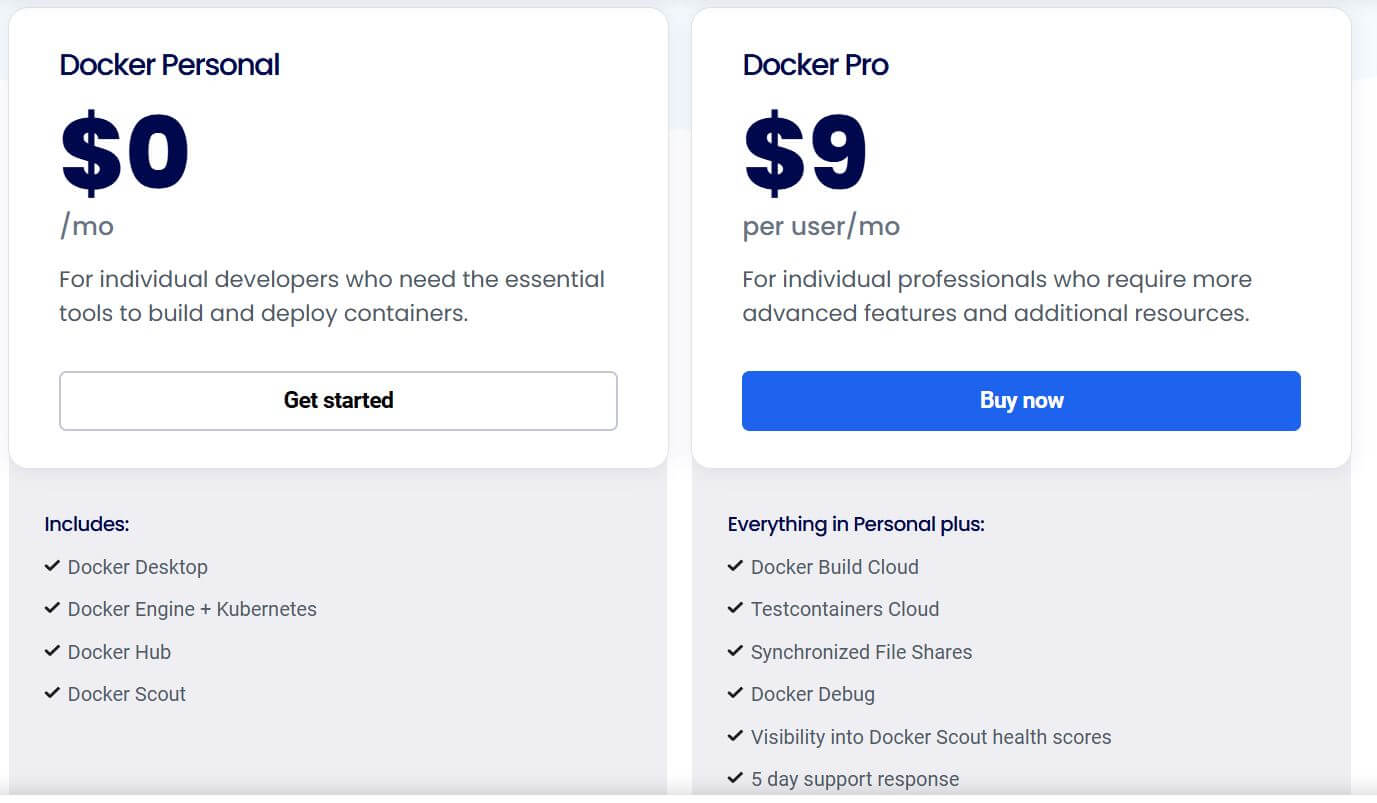Click checkmark icon beside Docker Desktop
The image size is (1377, 803).
tap(52, 566)
